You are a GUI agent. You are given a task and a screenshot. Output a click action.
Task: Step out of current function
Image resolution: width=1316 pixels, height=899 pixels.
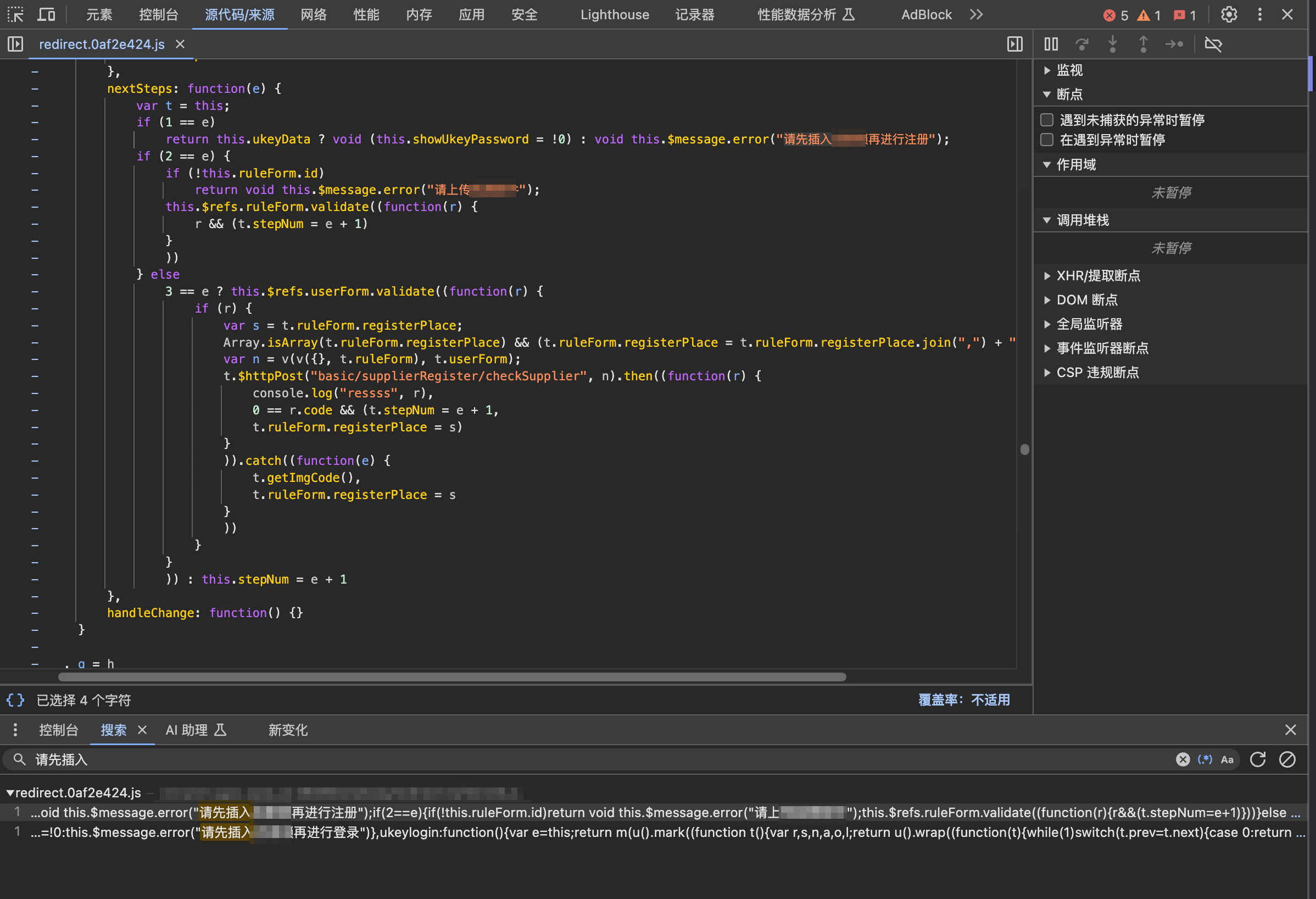tap(1144, 44)
